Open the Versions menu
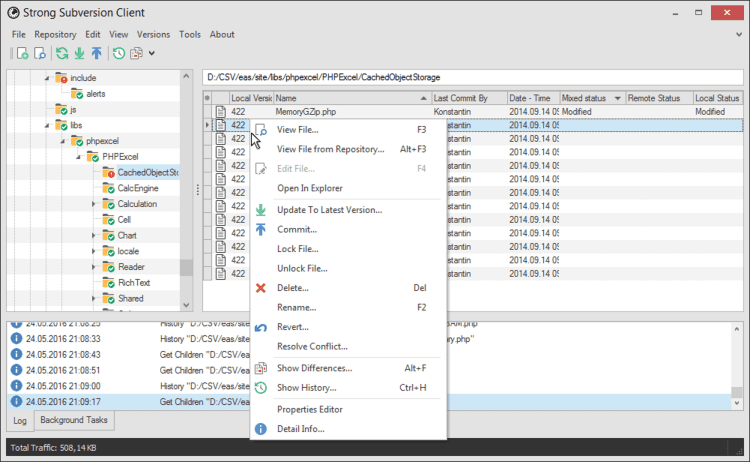 [x=153, y=34]
